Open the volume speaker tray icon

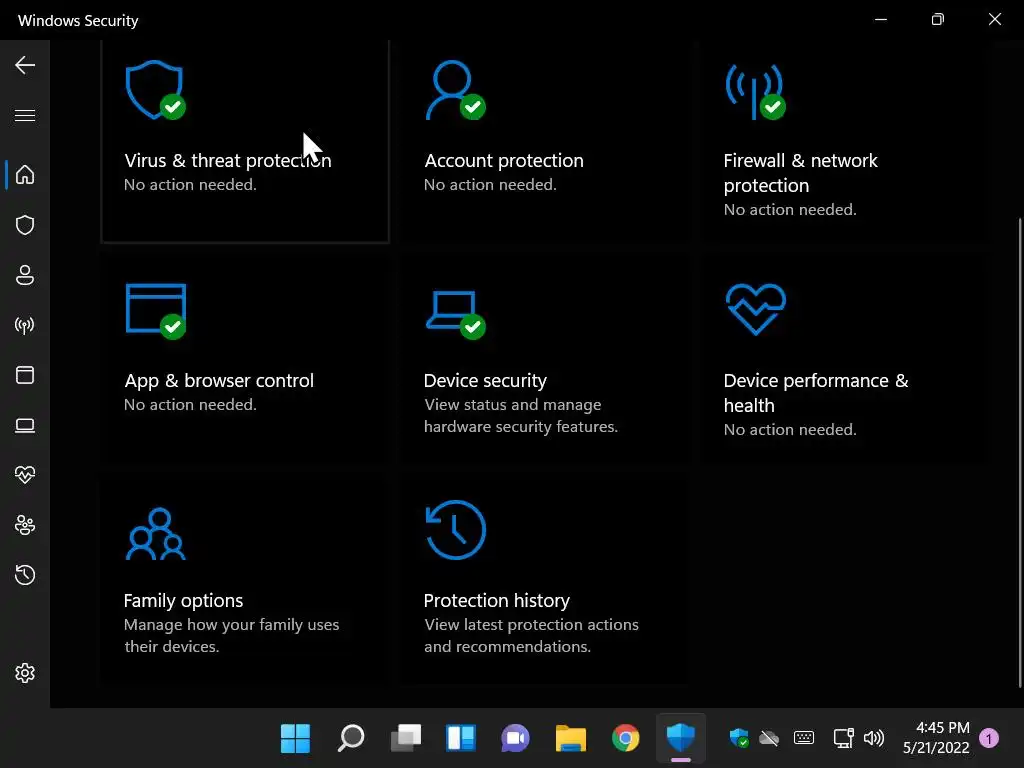(874, 739)
